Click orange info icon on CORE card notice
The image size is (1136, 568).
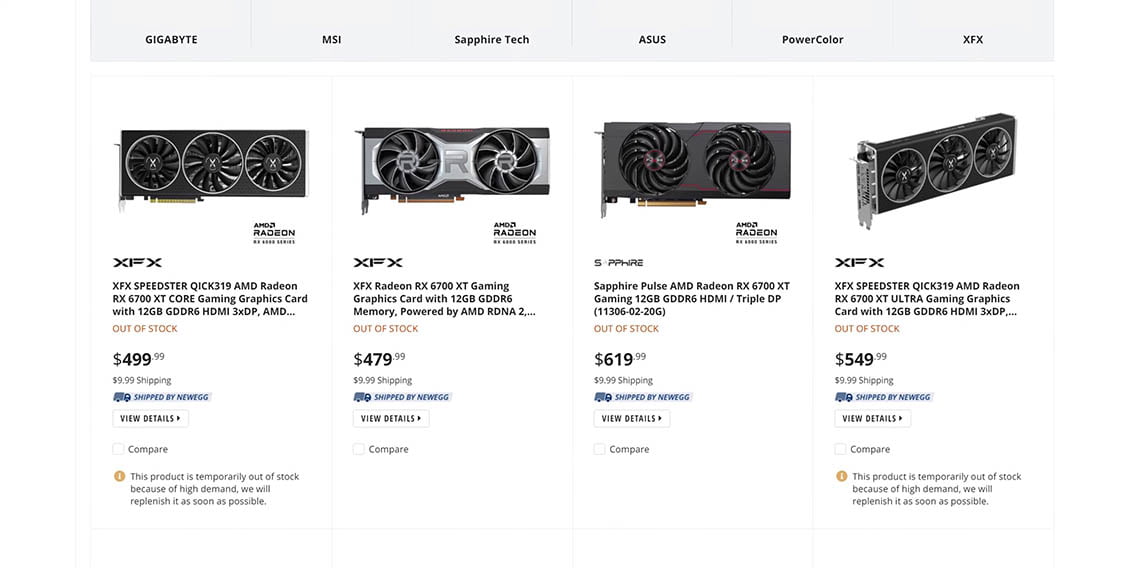pyautogui.click(x=120, y=476)
